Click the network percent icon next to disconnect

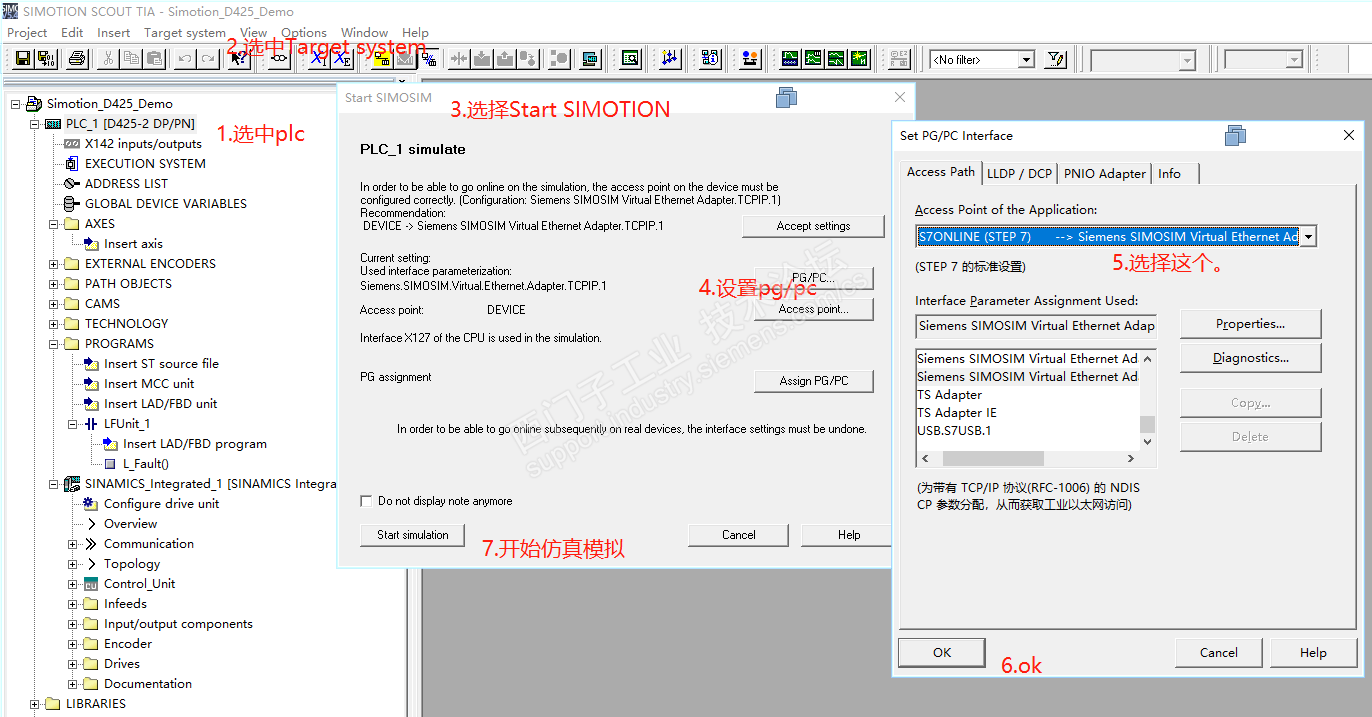point(429,59)
